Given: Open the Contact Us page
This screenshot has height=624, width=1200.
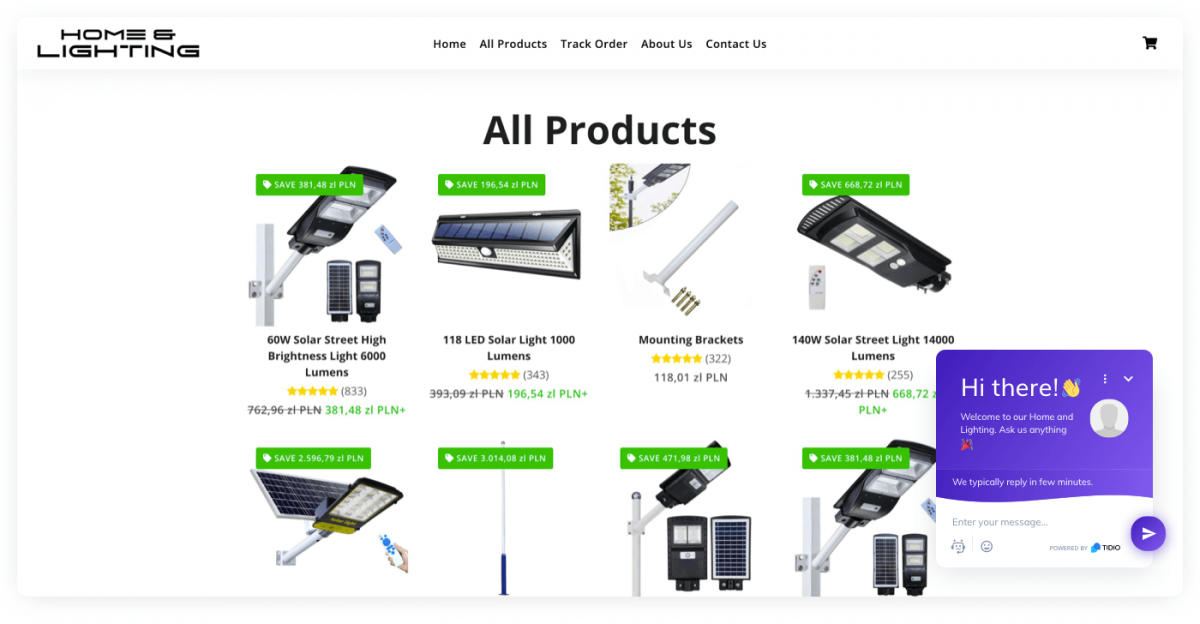Looking at the screenshot, I should coord(736,44).
